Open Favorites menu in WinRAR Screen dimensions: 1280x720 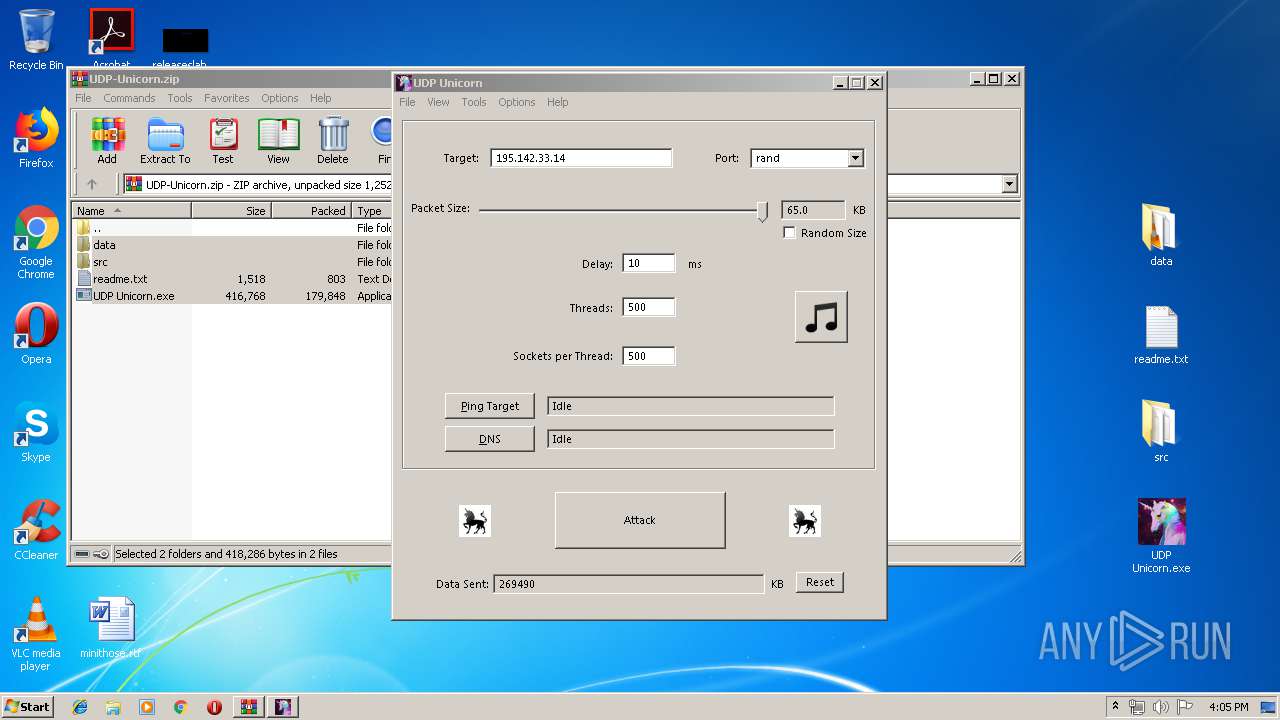click(227, 98)
